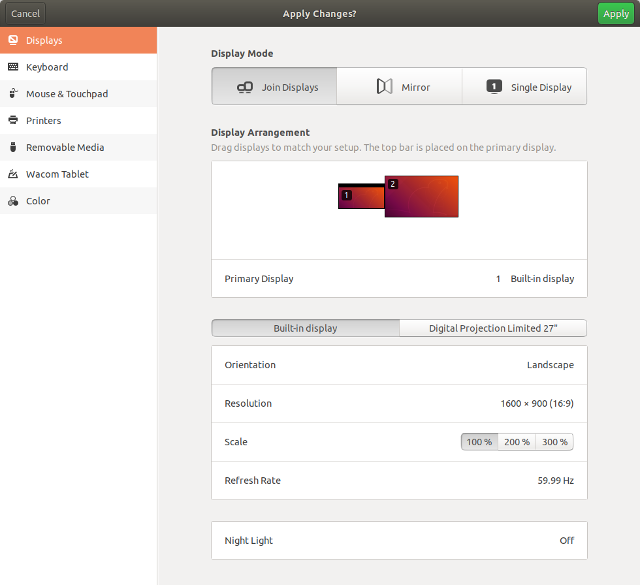Select Join Displays mode

[x=275, y=87]
